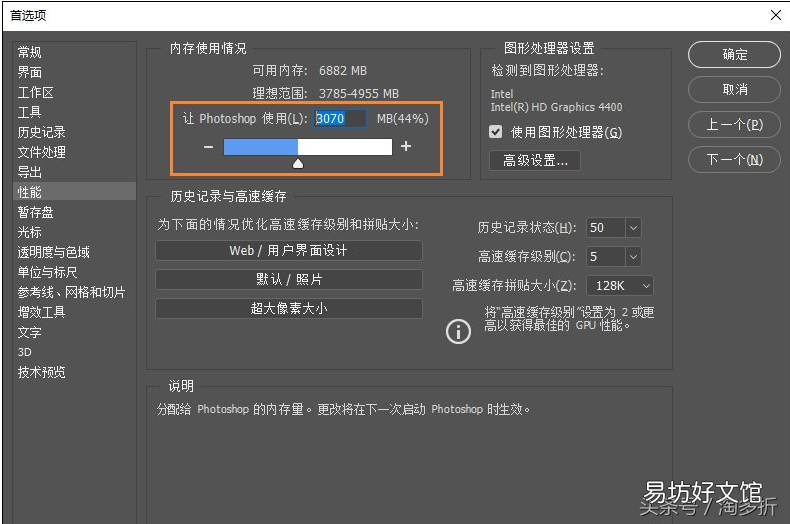Click the 历史记录状态 field showing 50
Viewport: 790px width, 524px height.
(606, 228)
